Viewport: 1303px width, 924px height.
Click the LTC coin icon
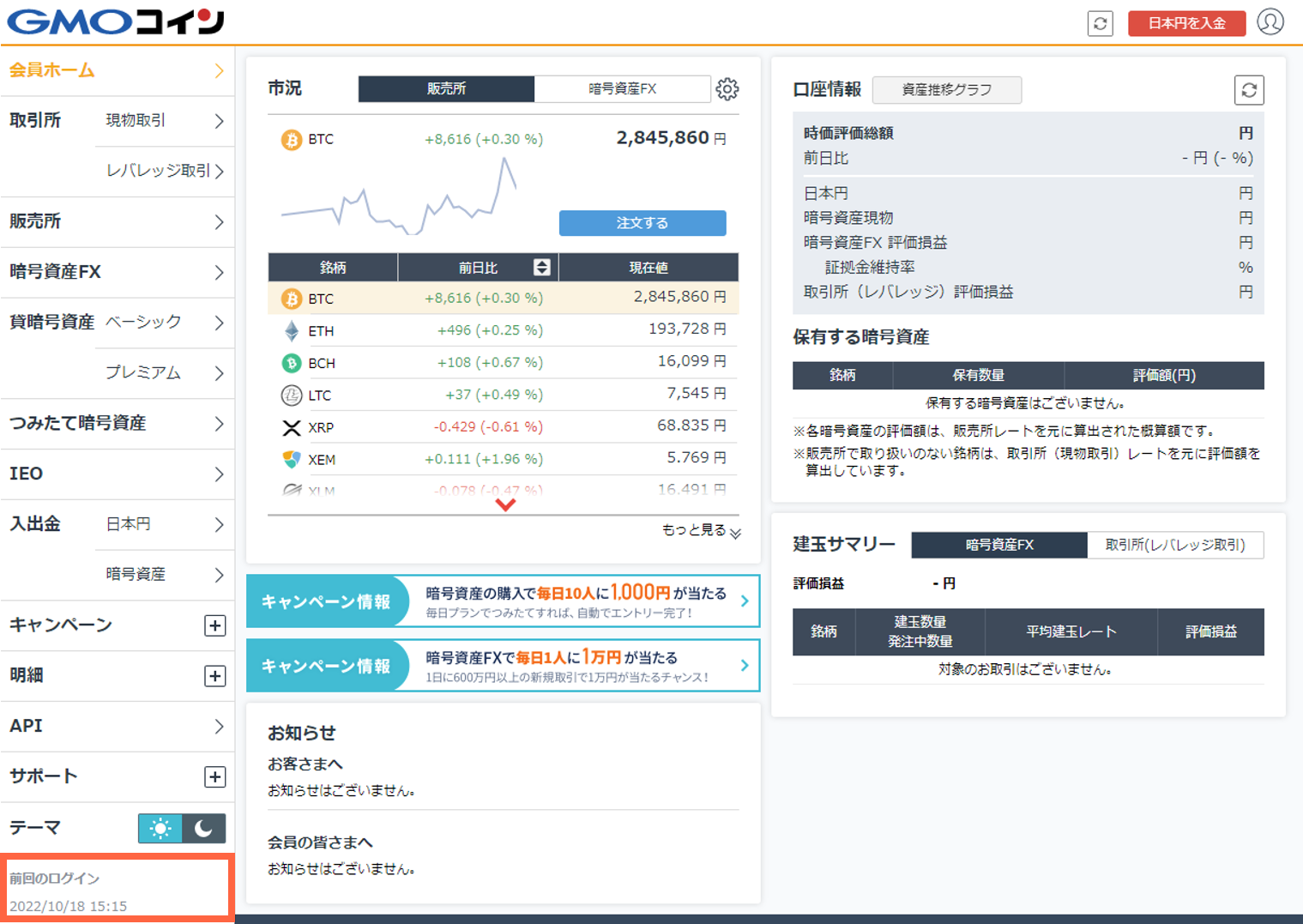pos(292,396)
